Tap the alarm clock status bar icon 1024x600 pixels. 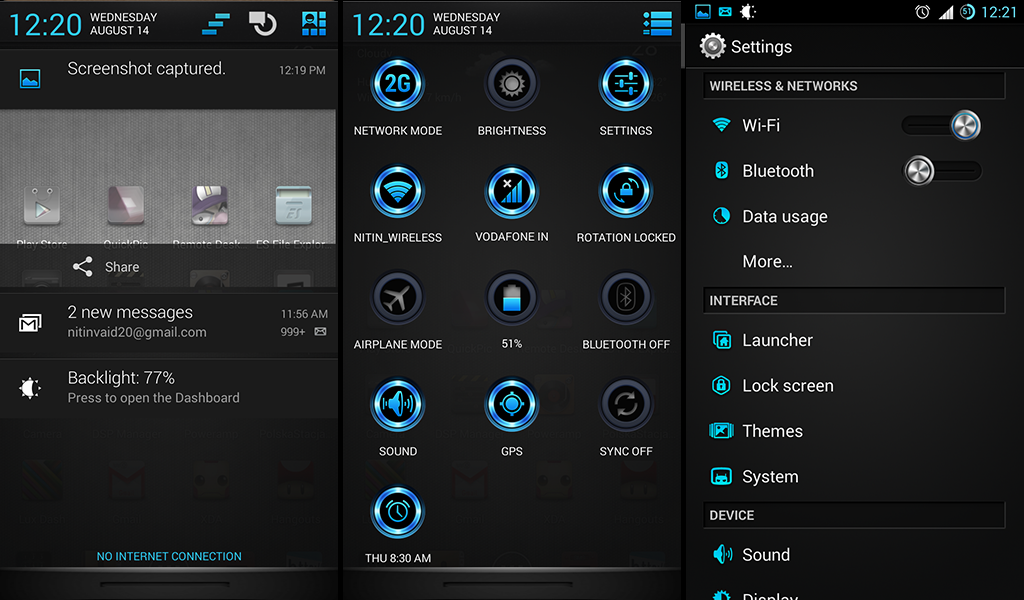(922, 12)
